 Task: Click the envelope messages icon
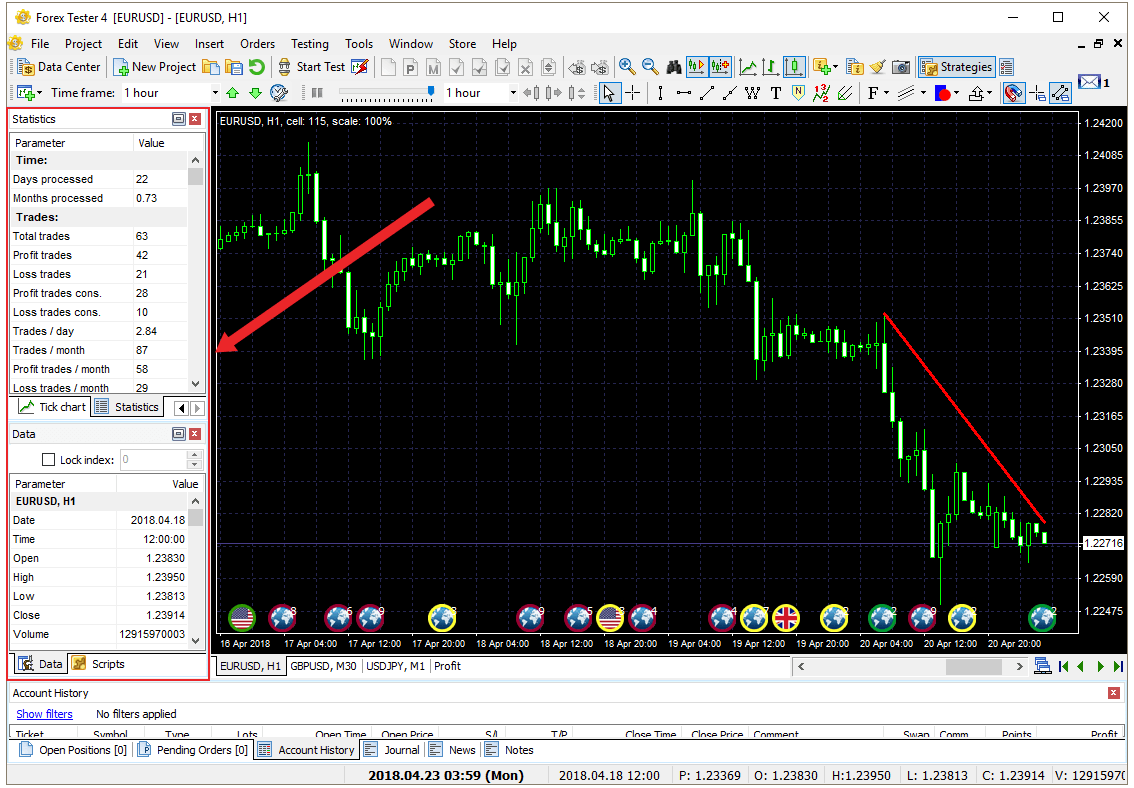click(1088, 82)
